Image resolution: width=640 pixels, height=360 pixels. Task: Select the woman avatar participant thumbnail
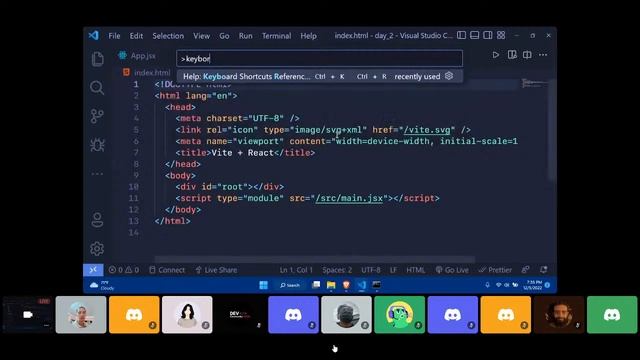(x=187, y=315)
